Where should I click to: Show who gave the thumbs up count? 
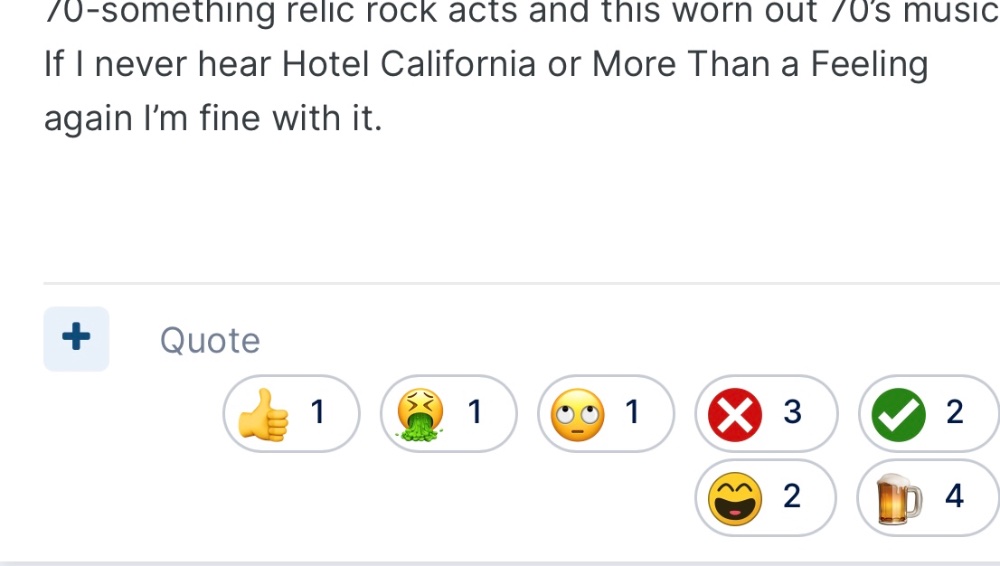(x=318, y=412)
